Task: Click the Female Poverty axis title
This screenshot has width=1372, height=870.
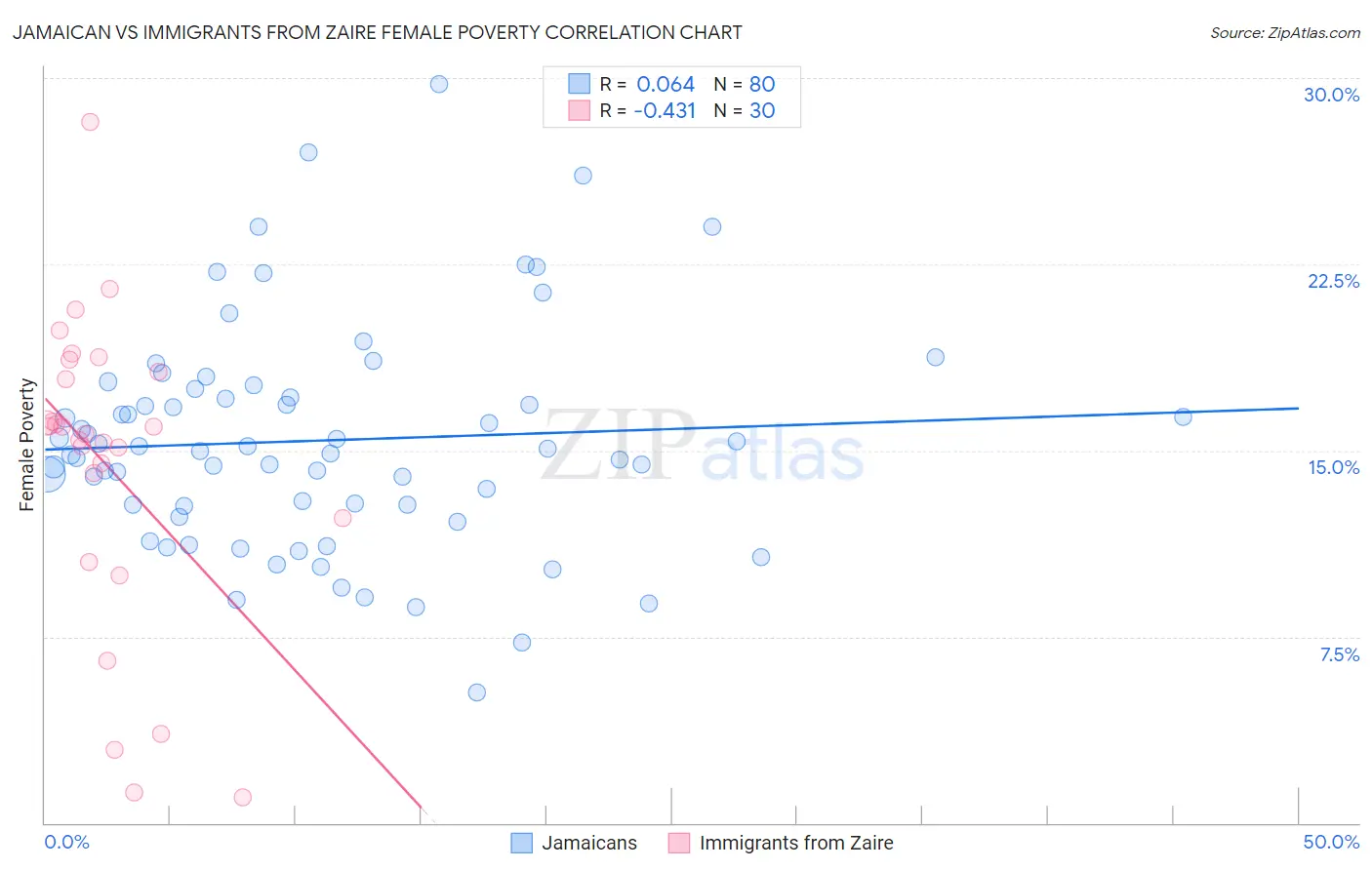Action: click(26, 445)
